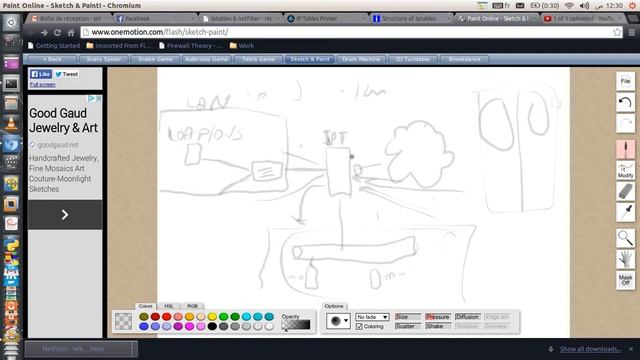This screenshot has width=640, height=360.
Task: Open the battery indicator
Action: point(544,6)
